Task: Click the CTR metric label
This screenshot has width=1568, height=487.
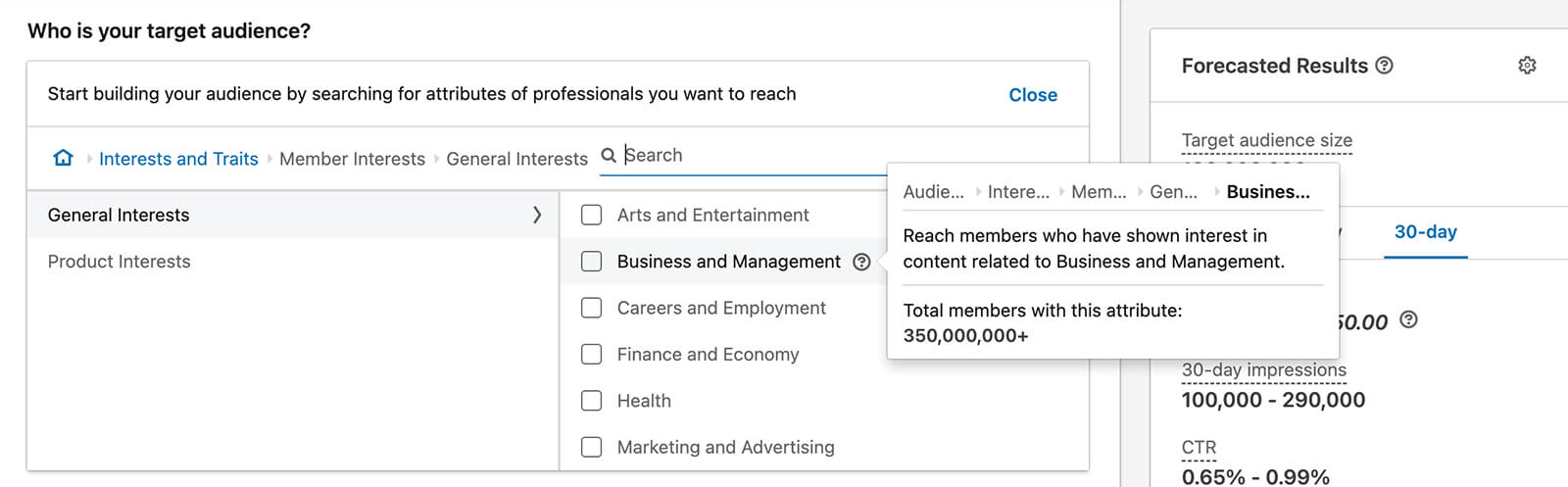Action: 1199,448
